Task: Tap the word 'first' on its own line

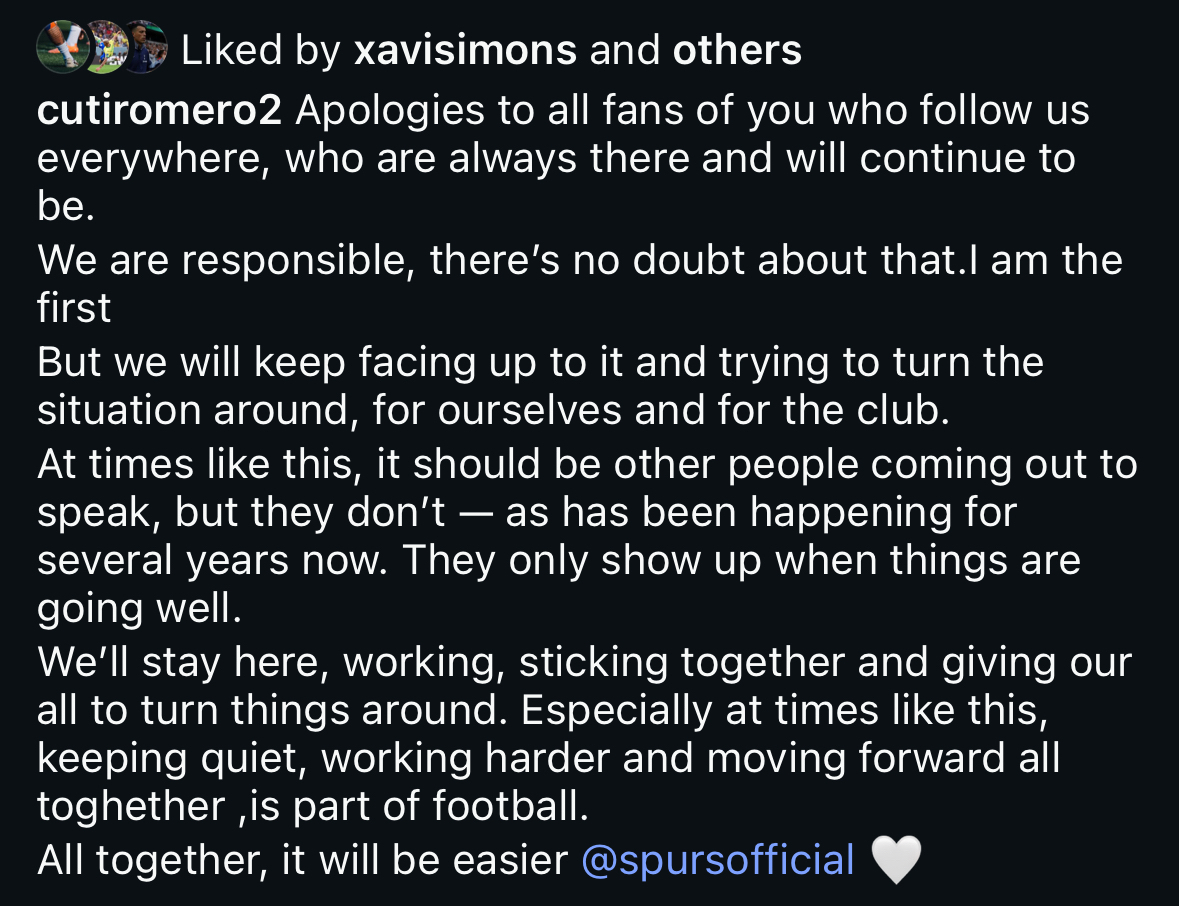Action: (x=74, y=309)
